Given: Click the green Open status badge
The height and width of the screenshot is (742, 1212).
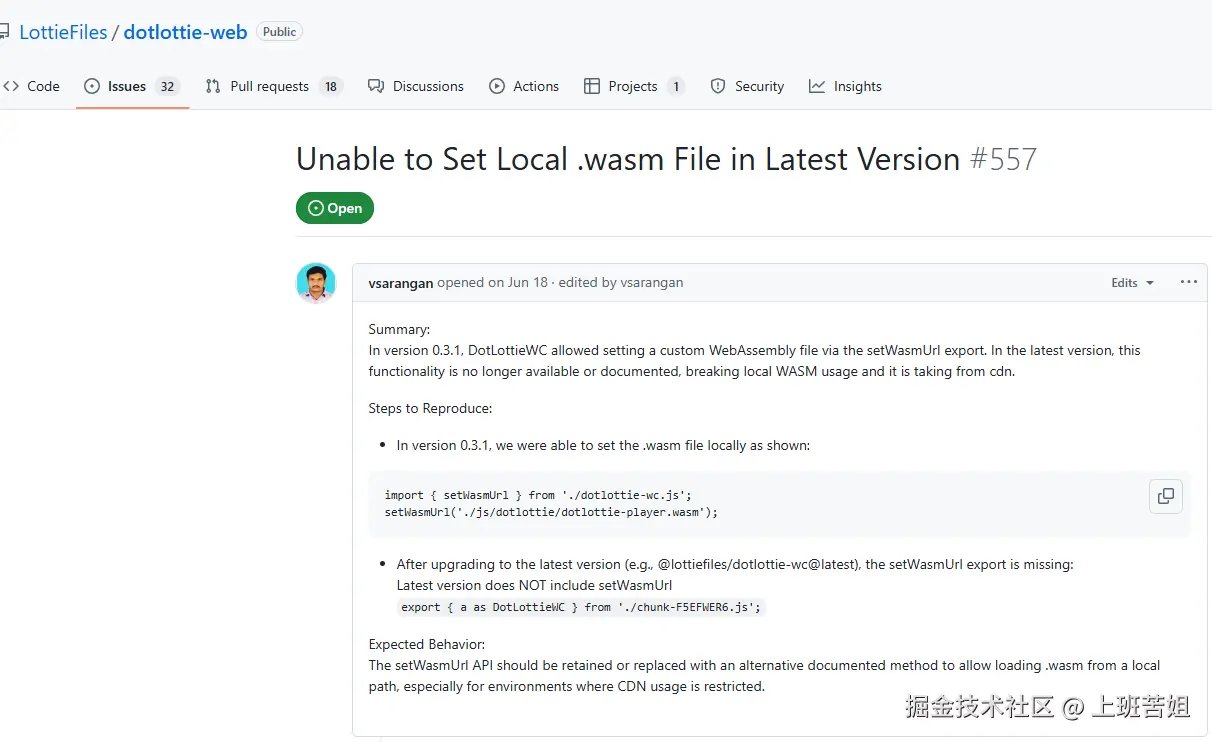Looking at the screenshot, I should pos(335,208).
